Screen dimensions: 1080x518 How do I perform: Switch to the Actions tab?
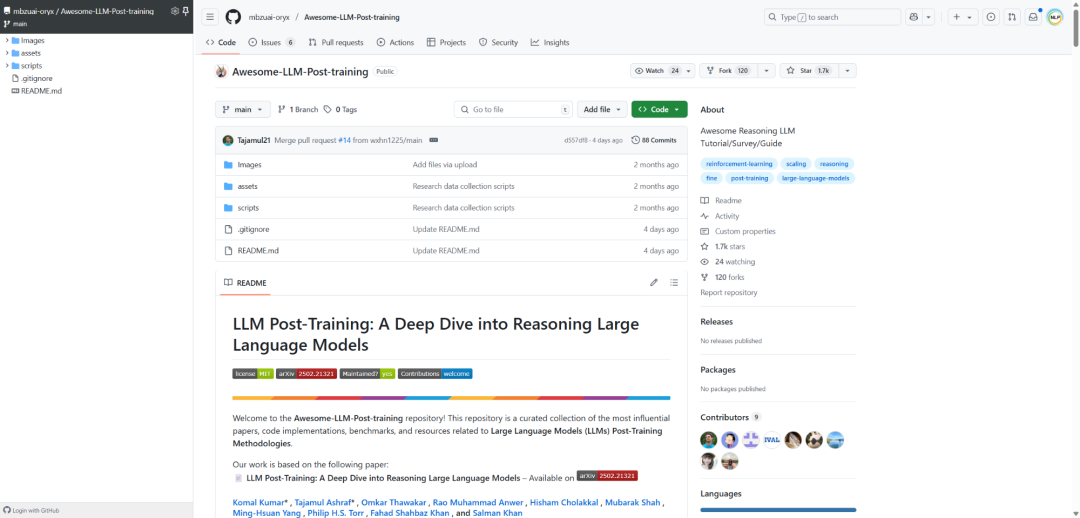pos(395,42)
